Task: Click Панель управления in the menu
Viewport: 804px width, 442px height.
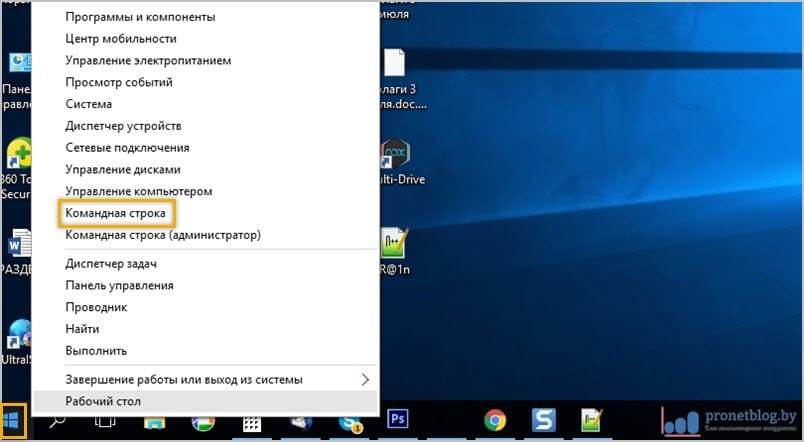Action: 119,286
